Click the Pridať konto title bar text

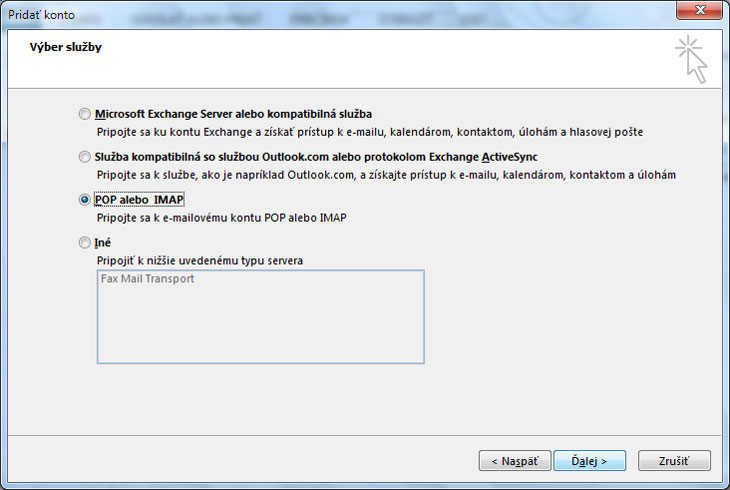tap(41, 15)
